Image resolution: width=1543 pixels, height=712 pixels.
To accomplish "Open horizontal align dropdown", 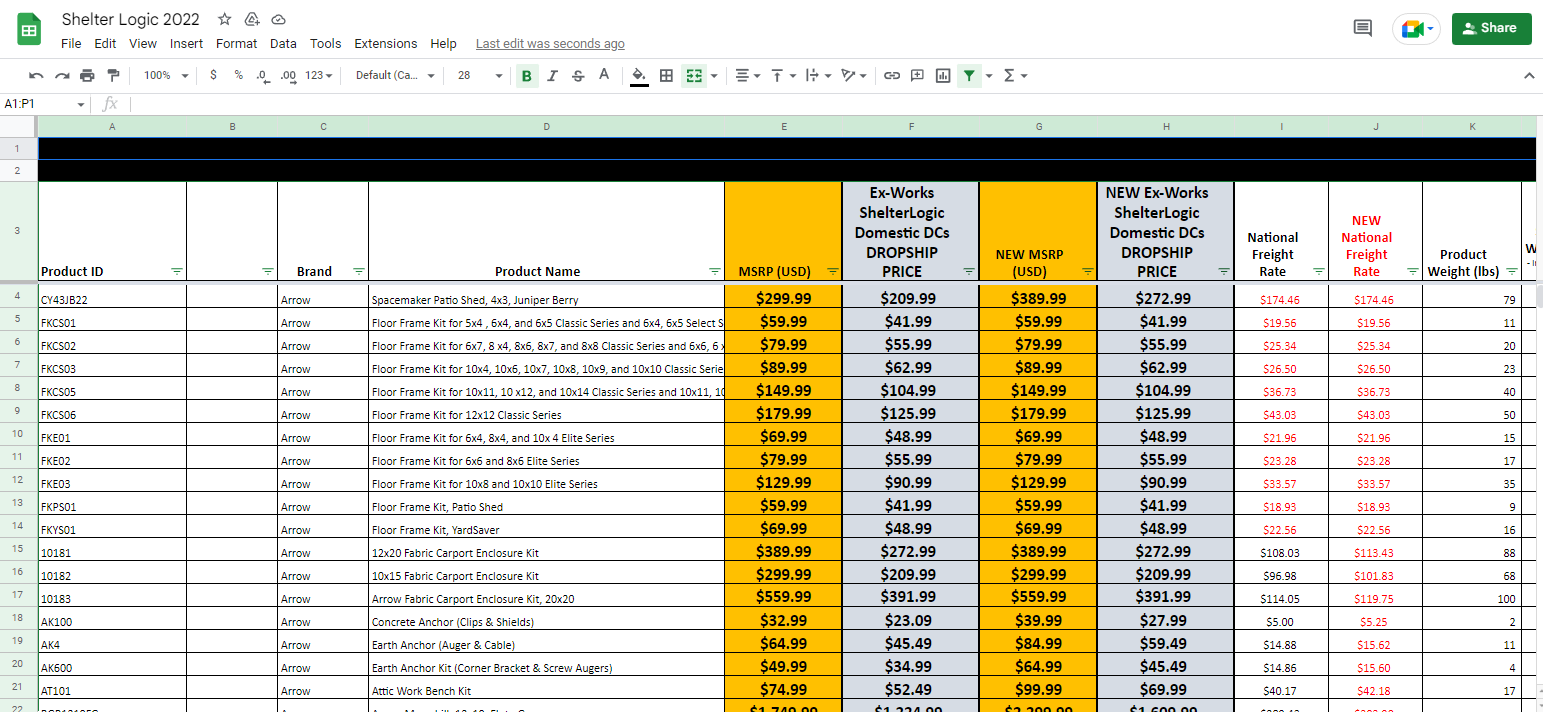I will coord(747,75).
